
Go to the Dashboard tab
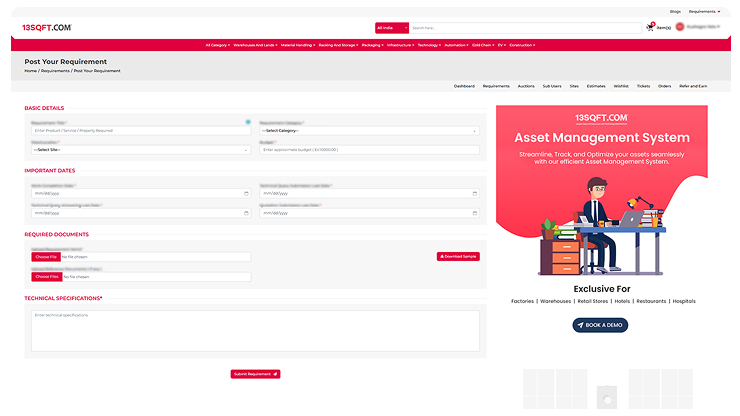(464, 86)
